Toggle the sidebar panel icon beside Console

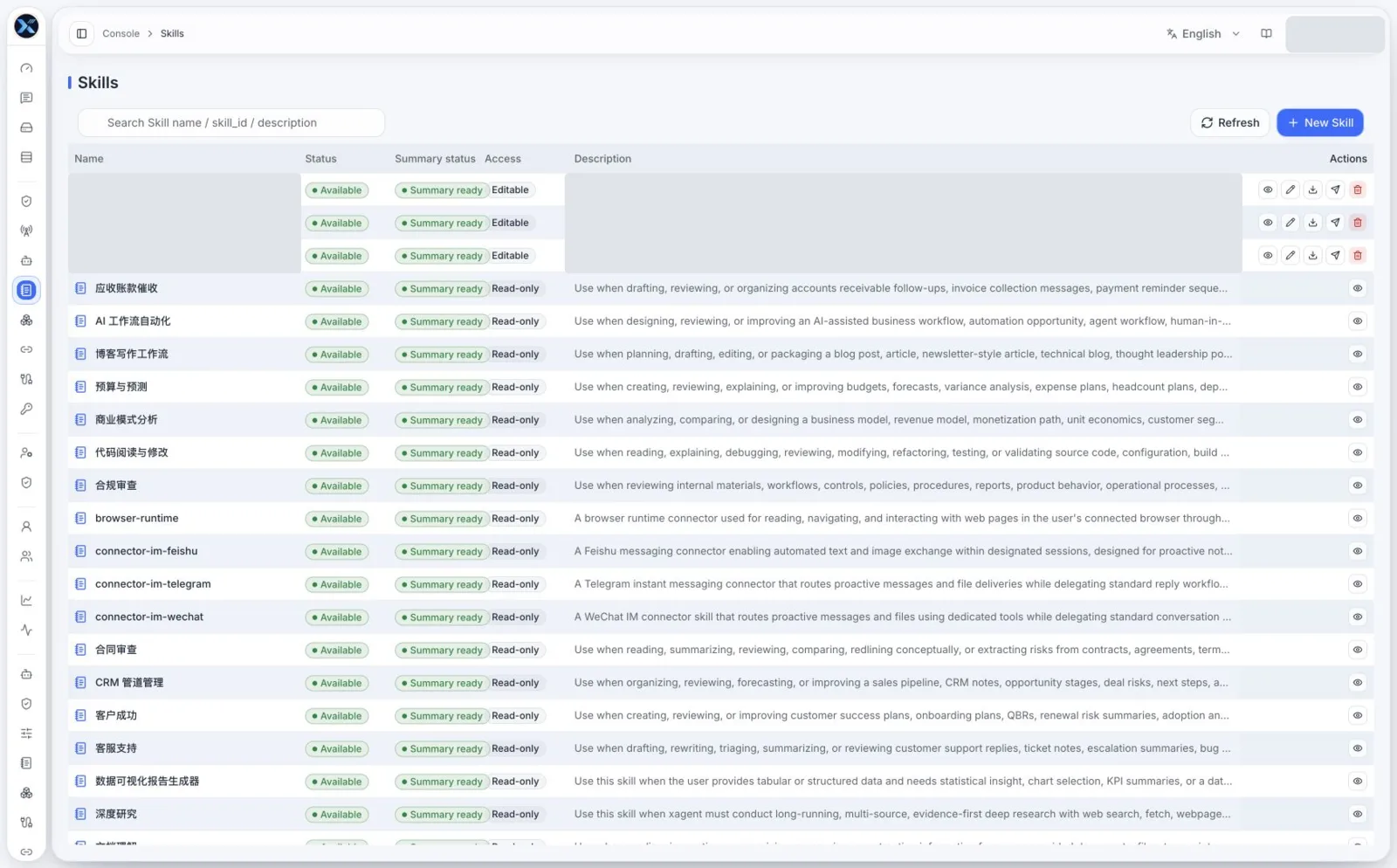(81, 33)
